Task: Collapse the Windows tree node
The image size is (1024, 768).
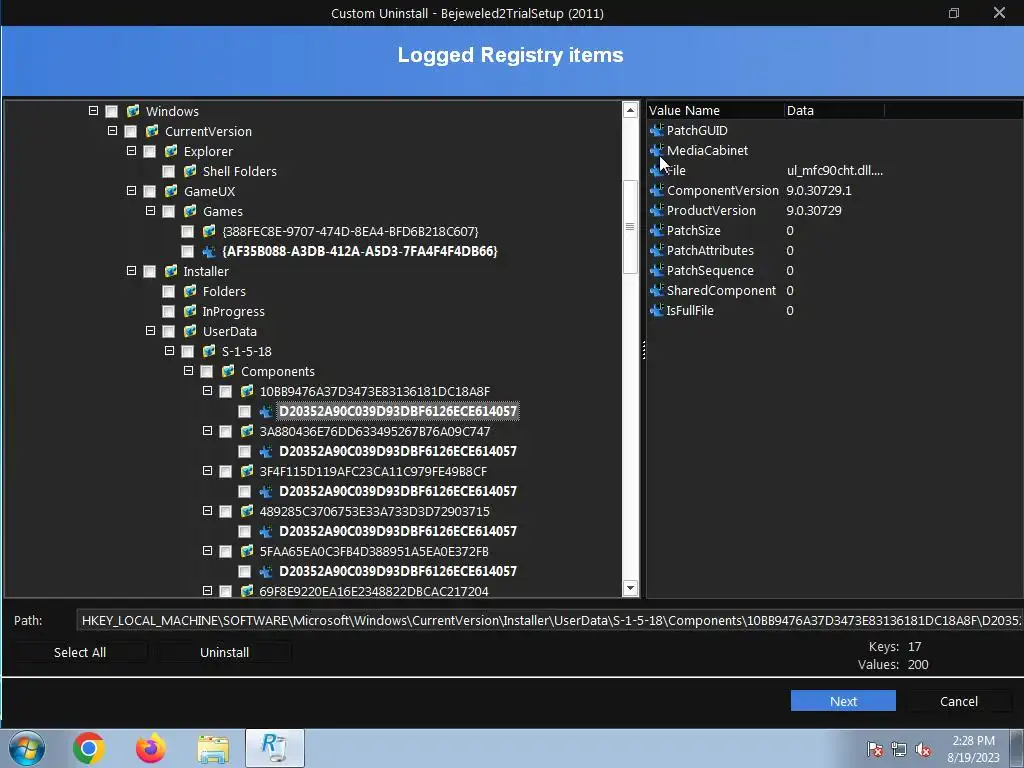Action: click(x=93, y=111)
